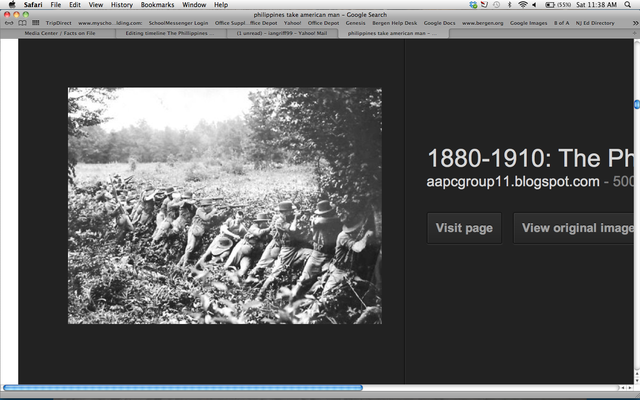This screenshot has width=640, height=400.
Task: Click the soldiers photograph preview
Action: [225, 206]
